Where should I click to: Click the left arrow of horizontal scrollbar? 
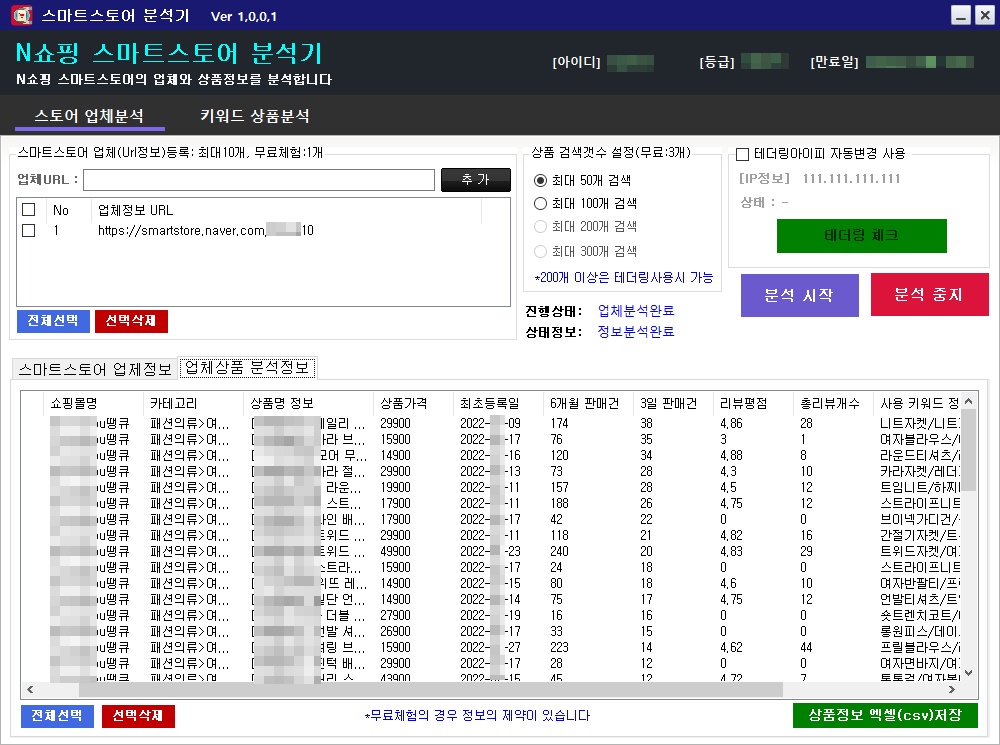click(30, 690)
